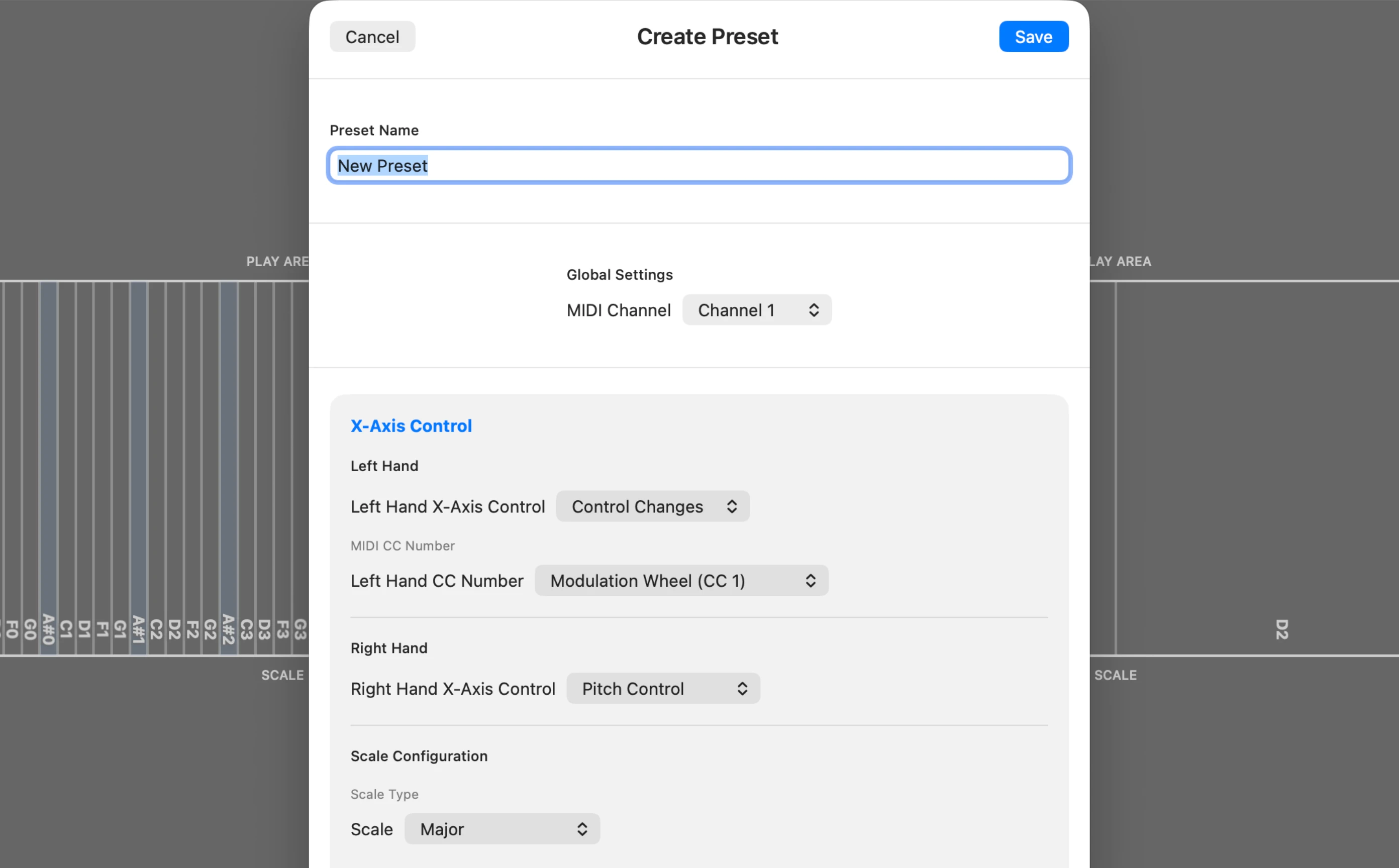This screenshot has height=868, width=1399.
Task: Open the Scale type dropdown
Action: tap(502, 829)
